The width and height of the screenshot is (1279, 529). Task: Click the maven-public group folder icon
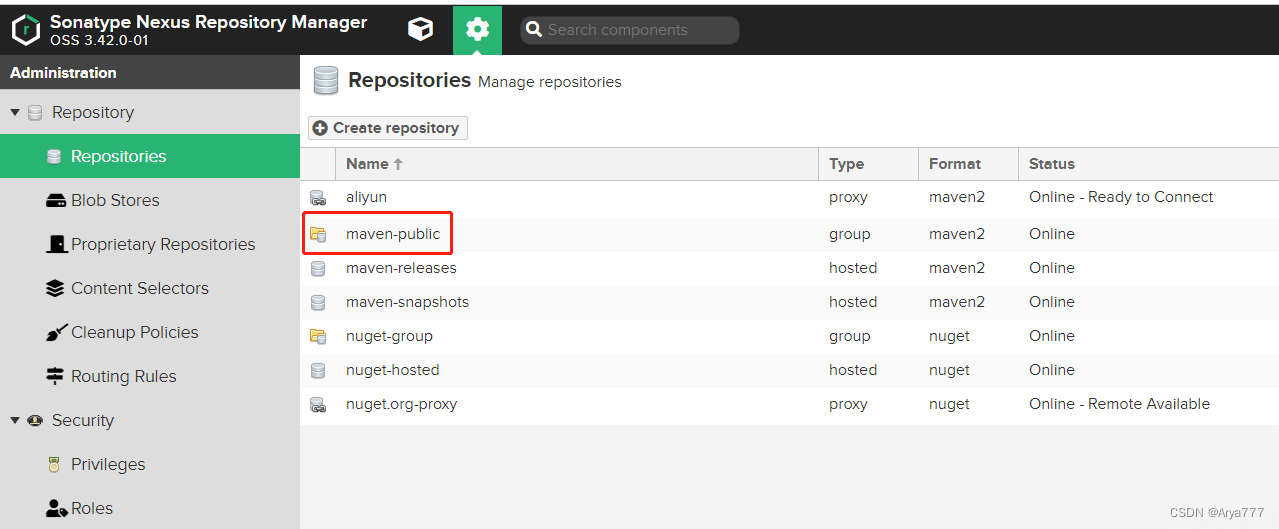(318, 234)
